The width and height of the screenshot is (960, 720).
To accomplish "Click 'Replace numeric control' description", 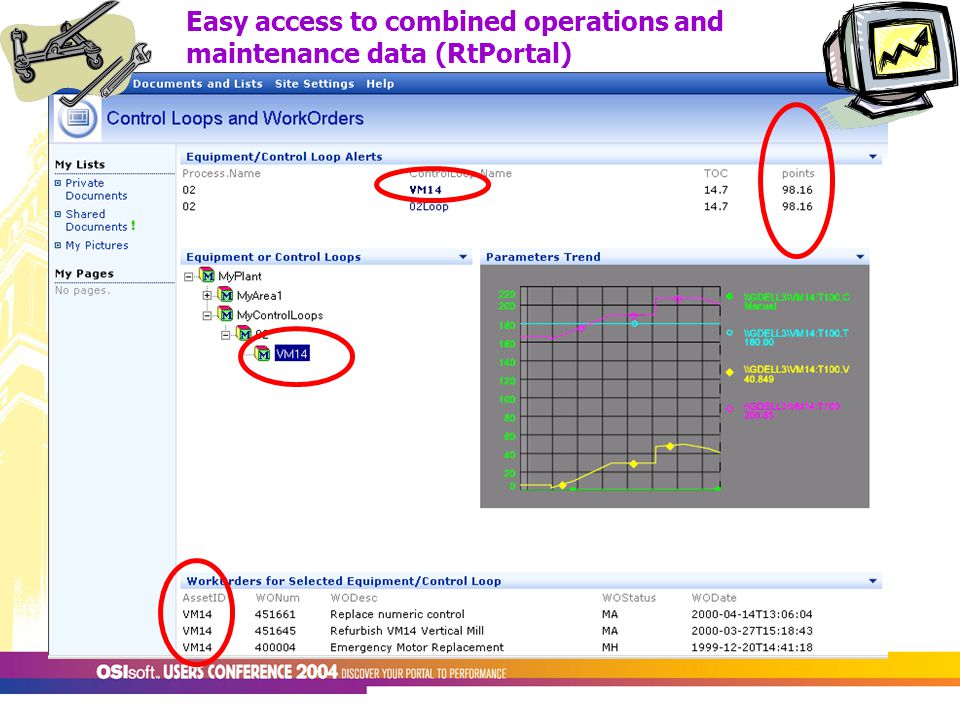I will click(x=397, y=615).
